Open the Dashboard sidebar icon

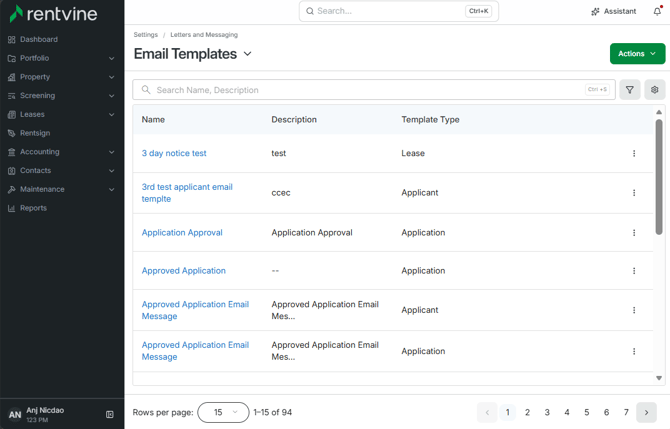click(x=12, y=39)
